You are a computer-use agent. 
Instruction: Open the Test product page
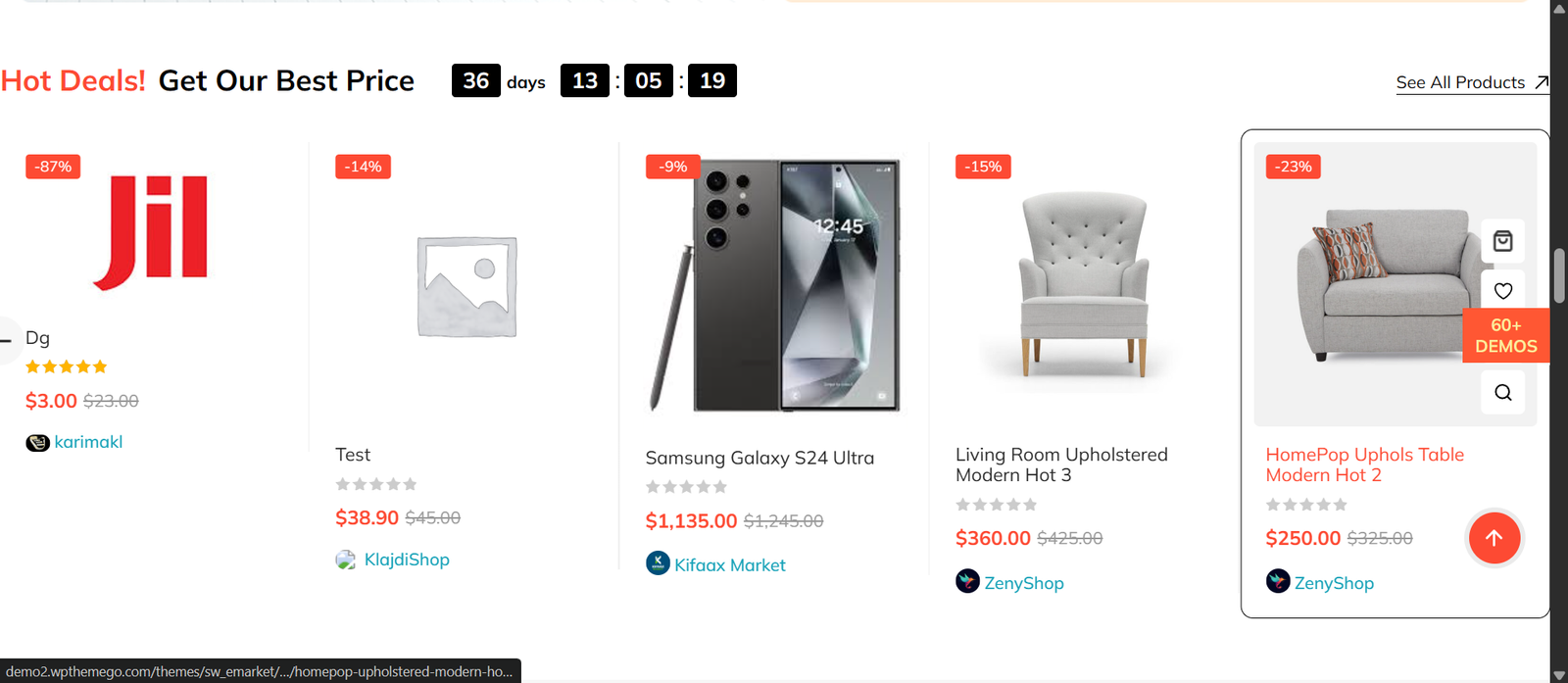(352, 454)
